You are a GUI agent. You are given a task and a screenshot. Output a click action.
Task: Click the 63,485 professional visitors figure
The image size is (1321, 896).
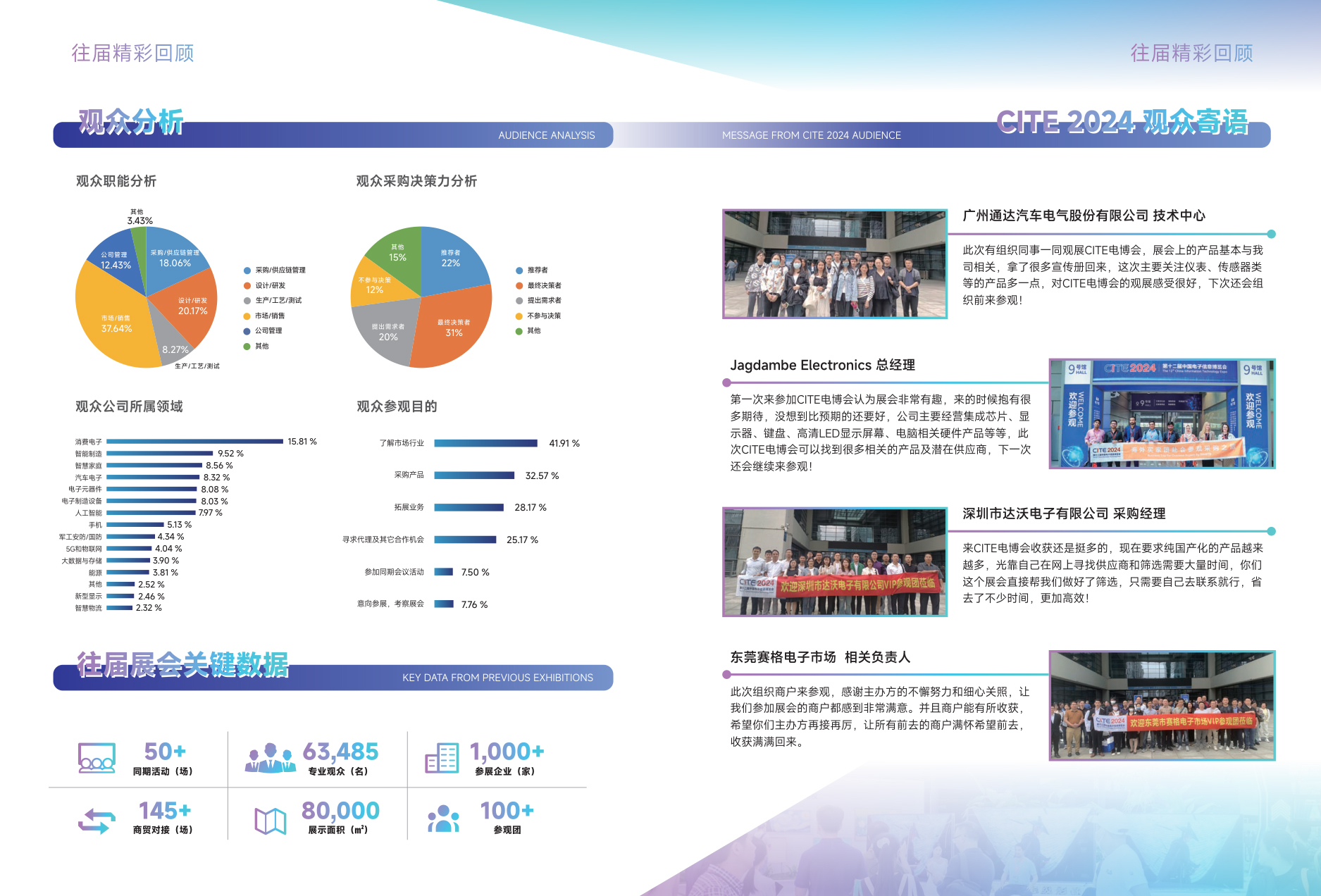pos(340,752)
